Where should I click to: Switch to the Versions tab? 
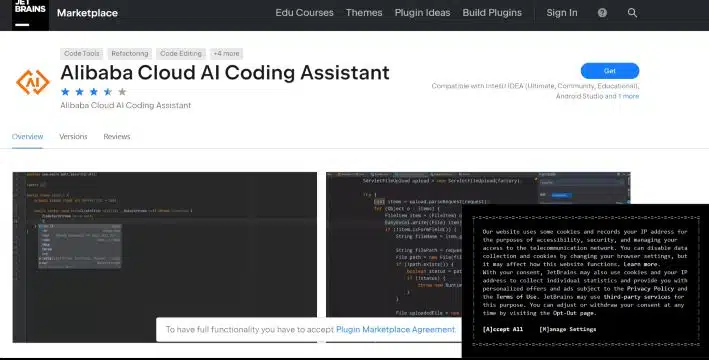tap(73, 137)
